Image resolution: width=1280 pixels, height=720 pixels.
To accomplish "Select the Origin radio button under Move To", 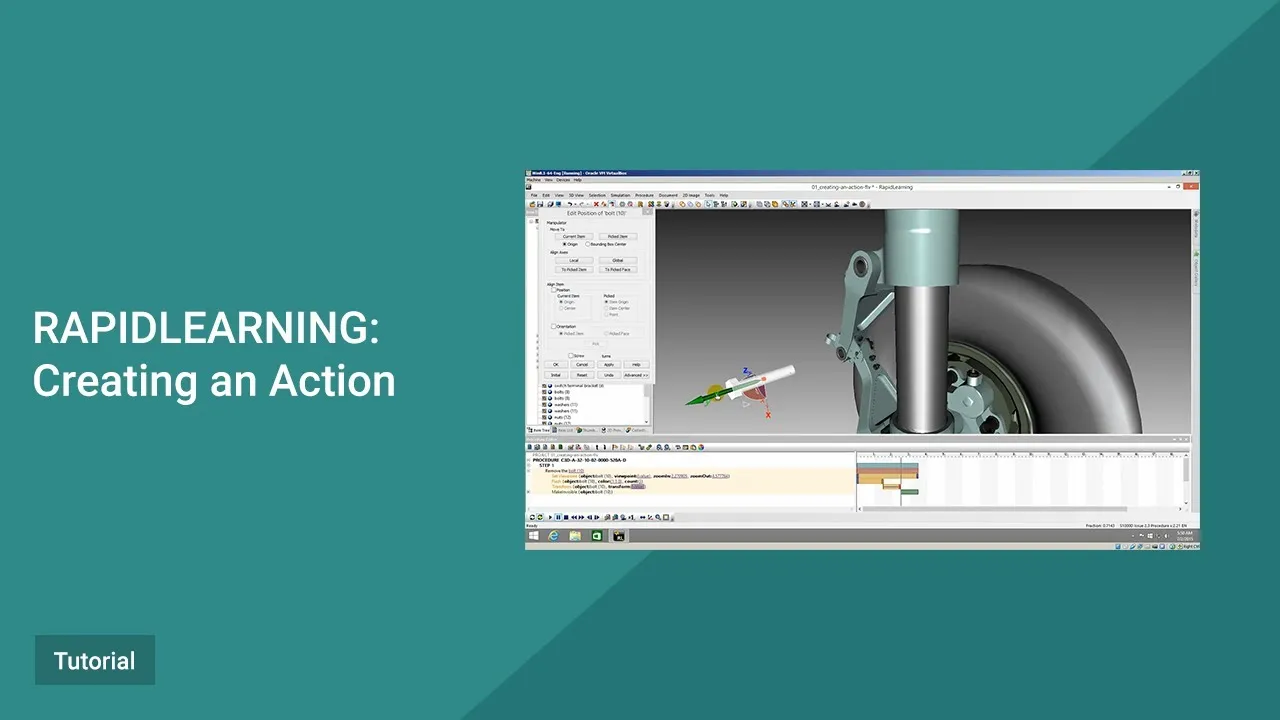I will (565, 244).
